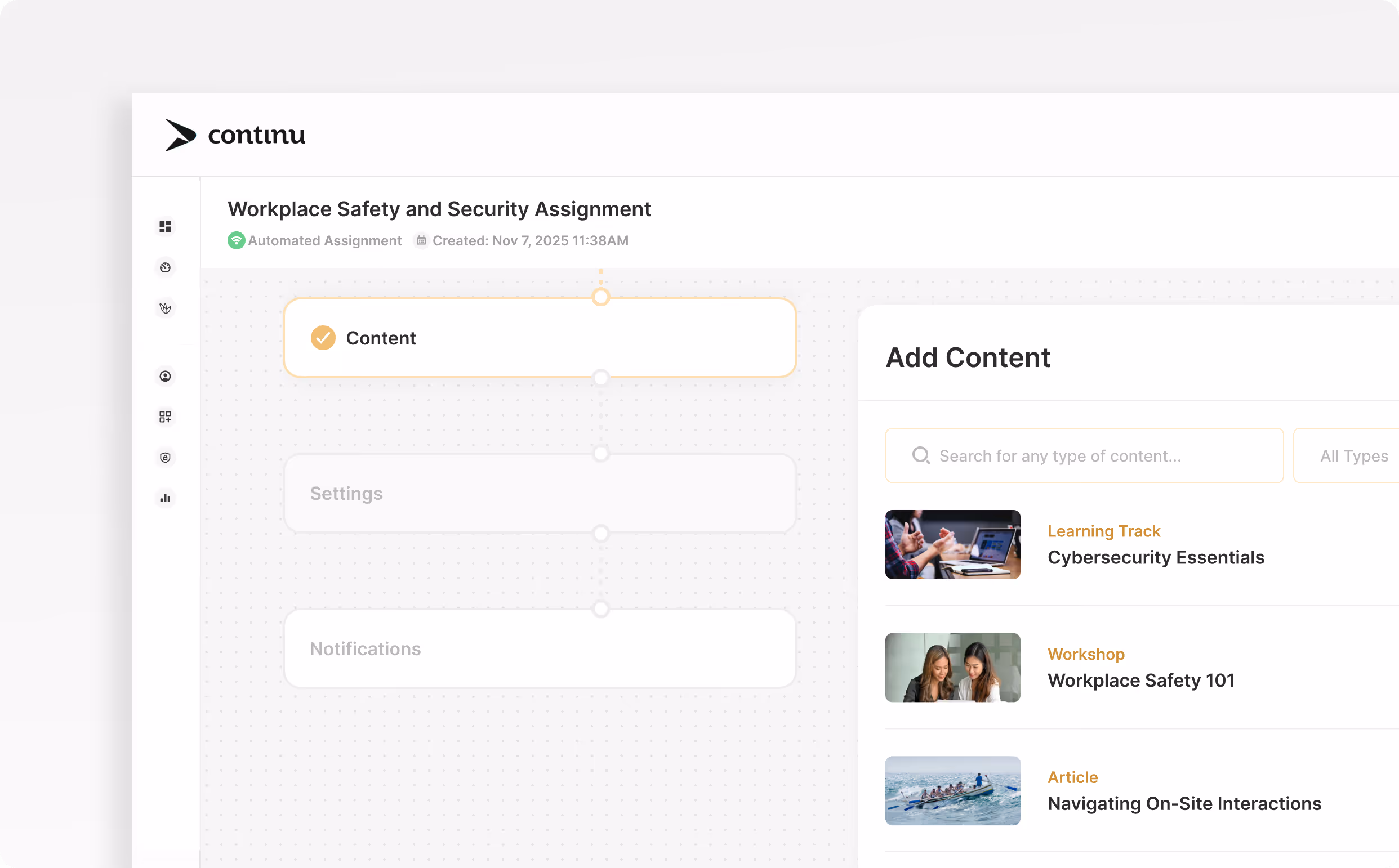1399x868 pixels.
Task: Open the add-widgets sidebar icon
Action: pyautogui.click(x=166, y=417)
